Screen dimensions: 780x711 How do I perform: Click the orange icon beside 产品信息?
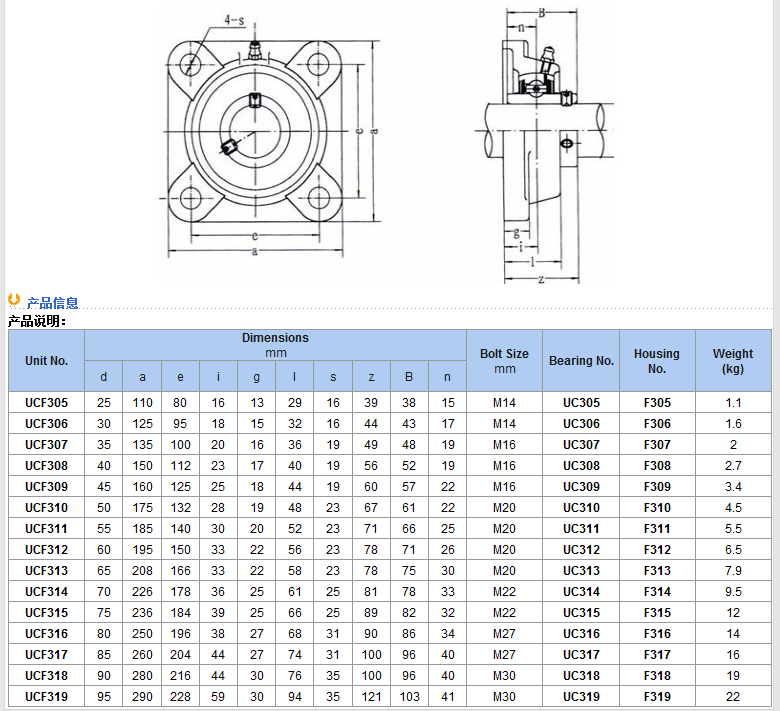coord(14,300)
